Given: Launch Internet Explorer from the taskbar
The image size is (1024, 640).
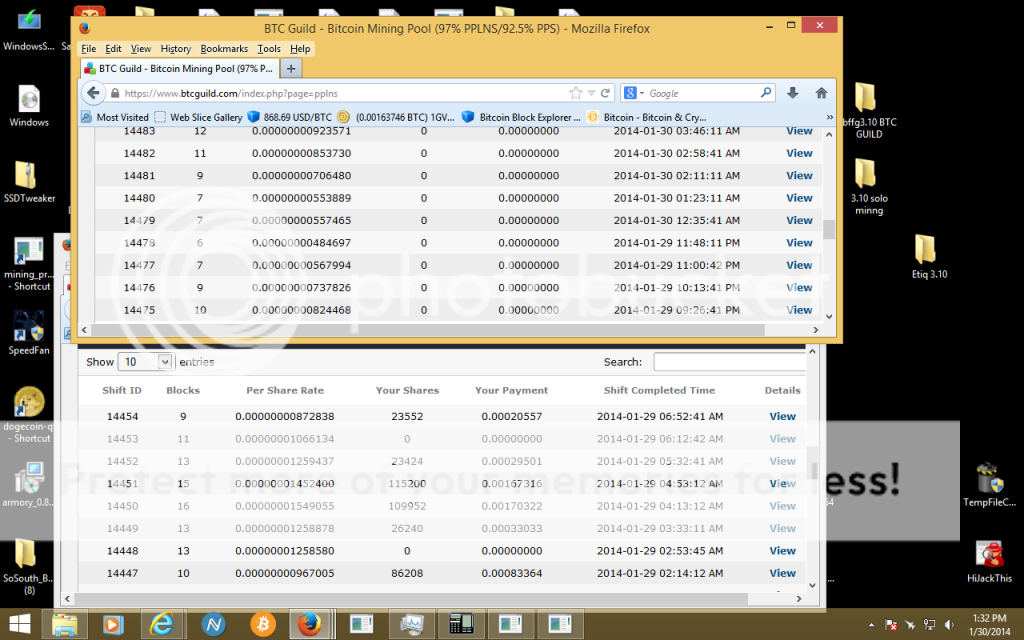Looking at the screenshot, I should pos(161,625).
